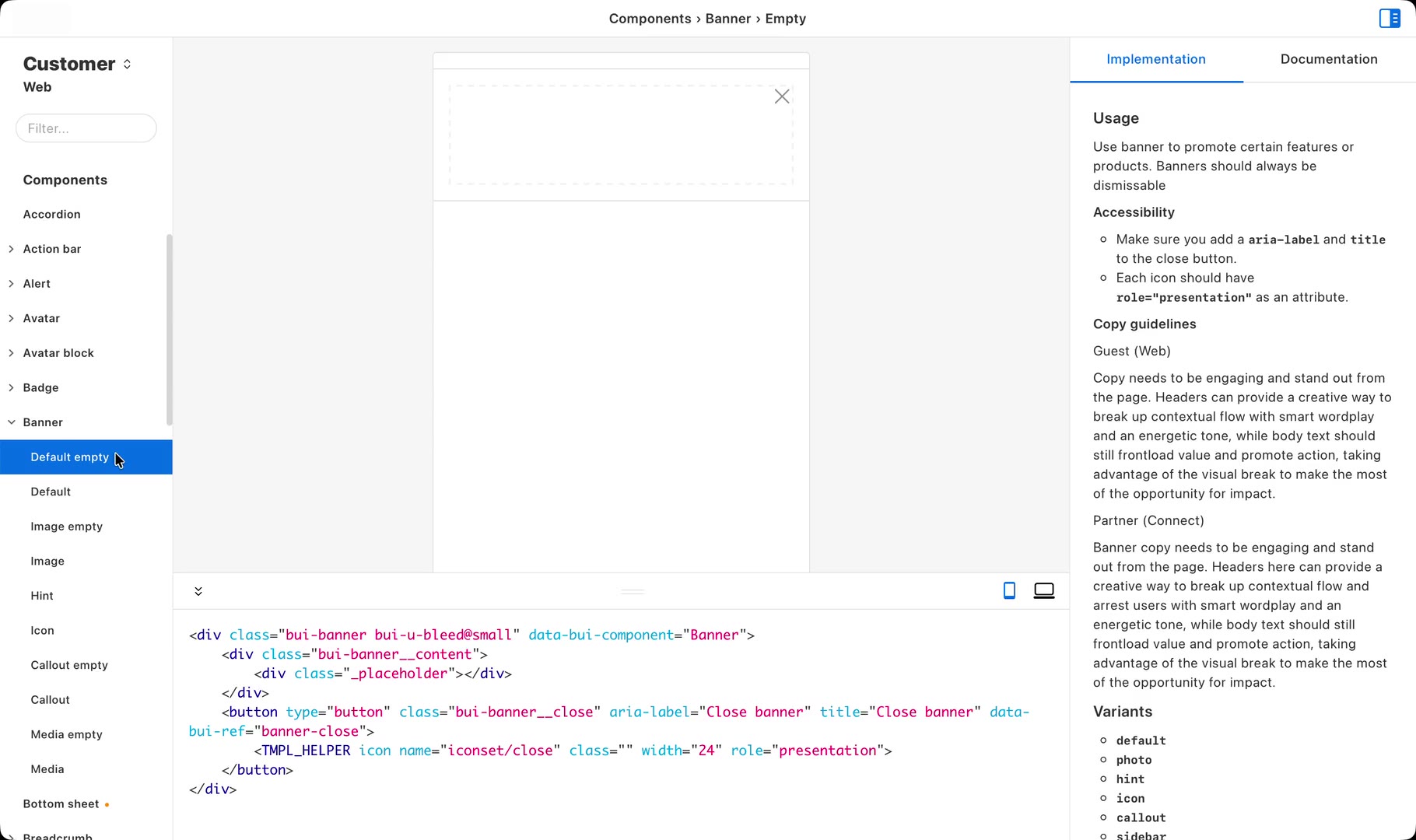1416x840 pixels.
Task: Click the sidebar vertical scrollbar
Action: coord(169,330)
